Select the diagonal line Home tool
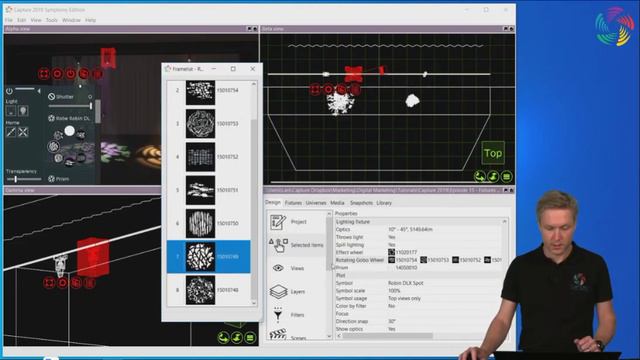The image size is (640, 360). point(11,132)
